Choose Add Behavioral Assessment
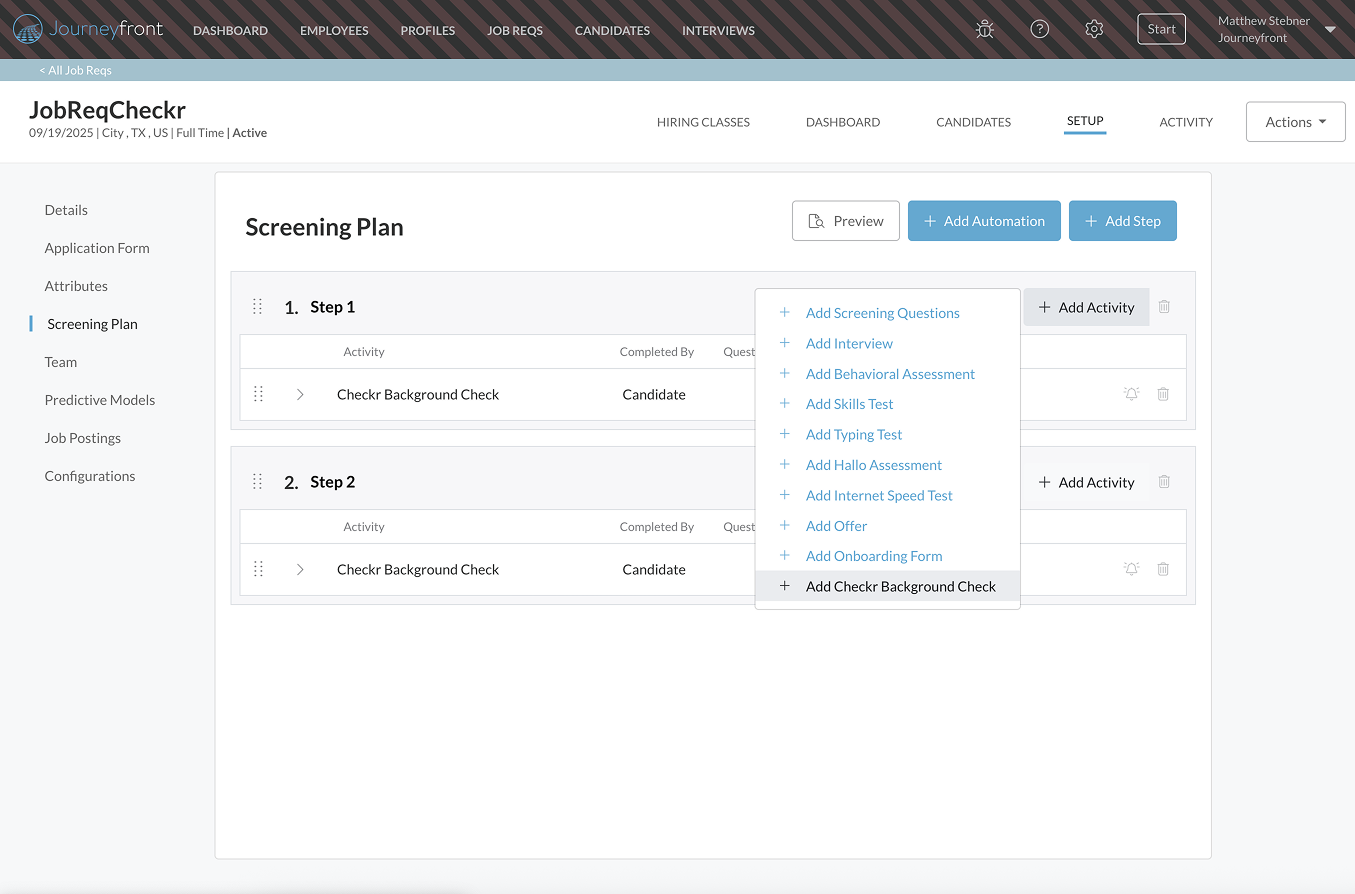Screen dimensions: 1355x894 pos(887,374)
